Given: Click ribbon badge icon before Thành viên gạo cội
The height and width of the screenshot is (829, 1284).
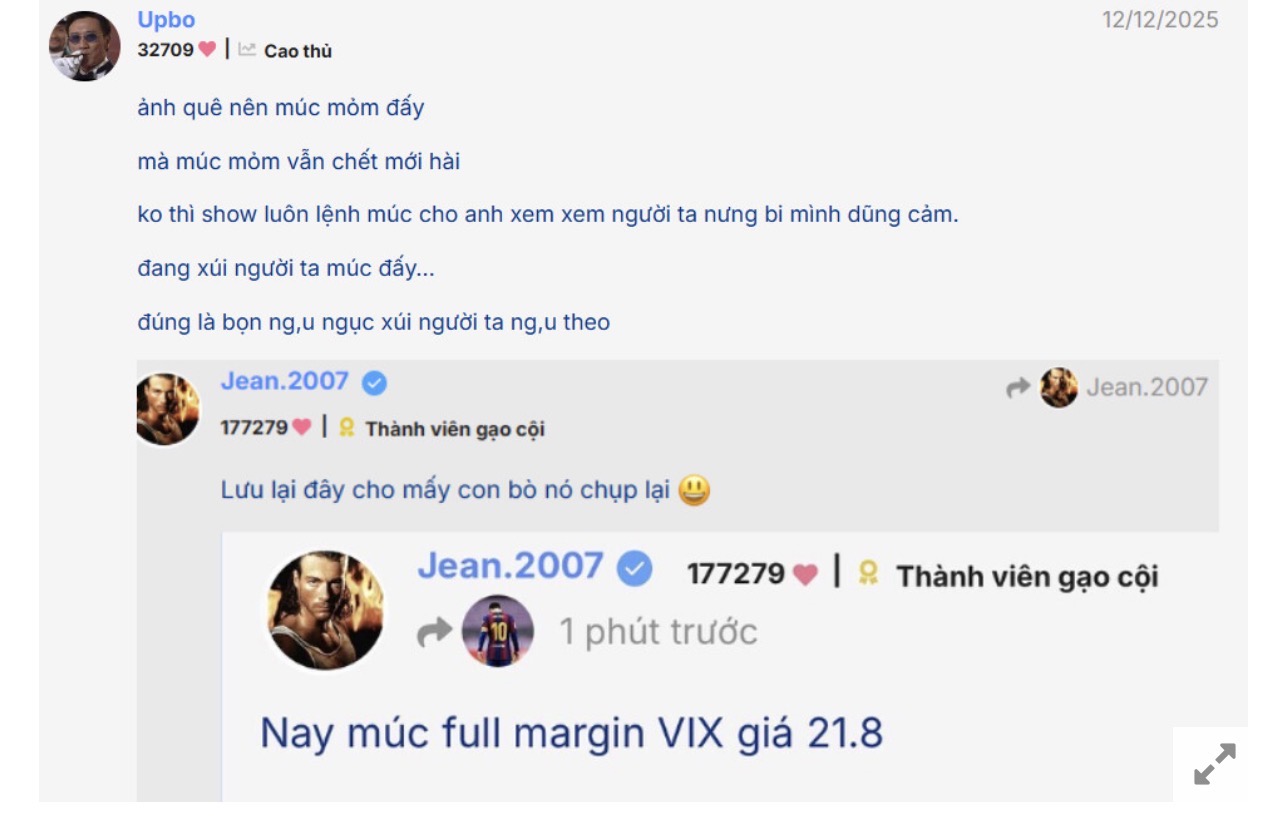Looking at the screenshot, I should [347, 428].
